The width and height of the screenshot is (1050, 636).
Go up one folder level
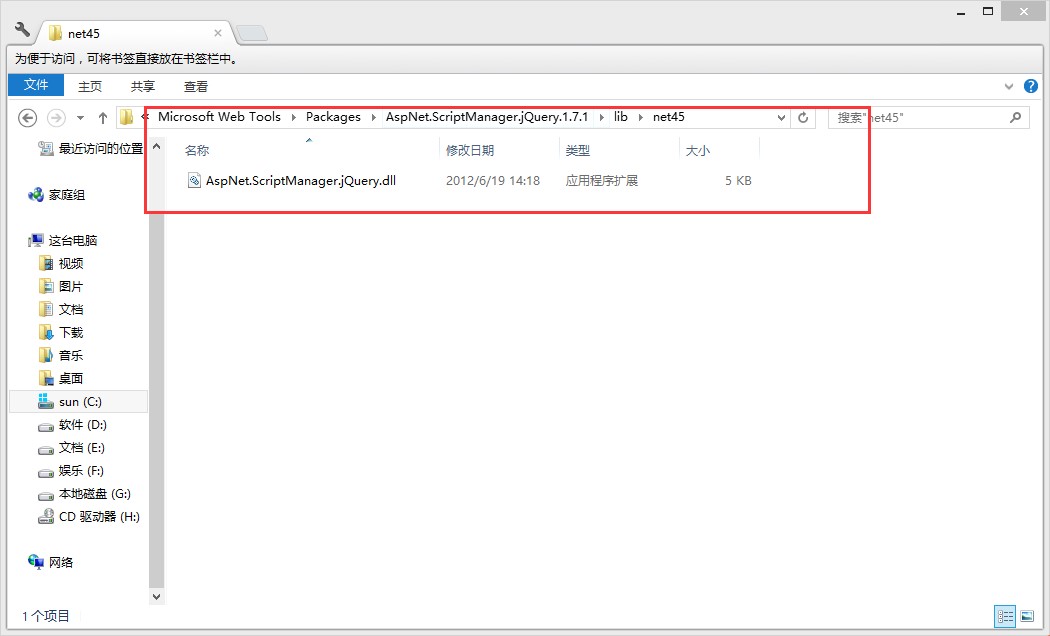coord(102,118)
